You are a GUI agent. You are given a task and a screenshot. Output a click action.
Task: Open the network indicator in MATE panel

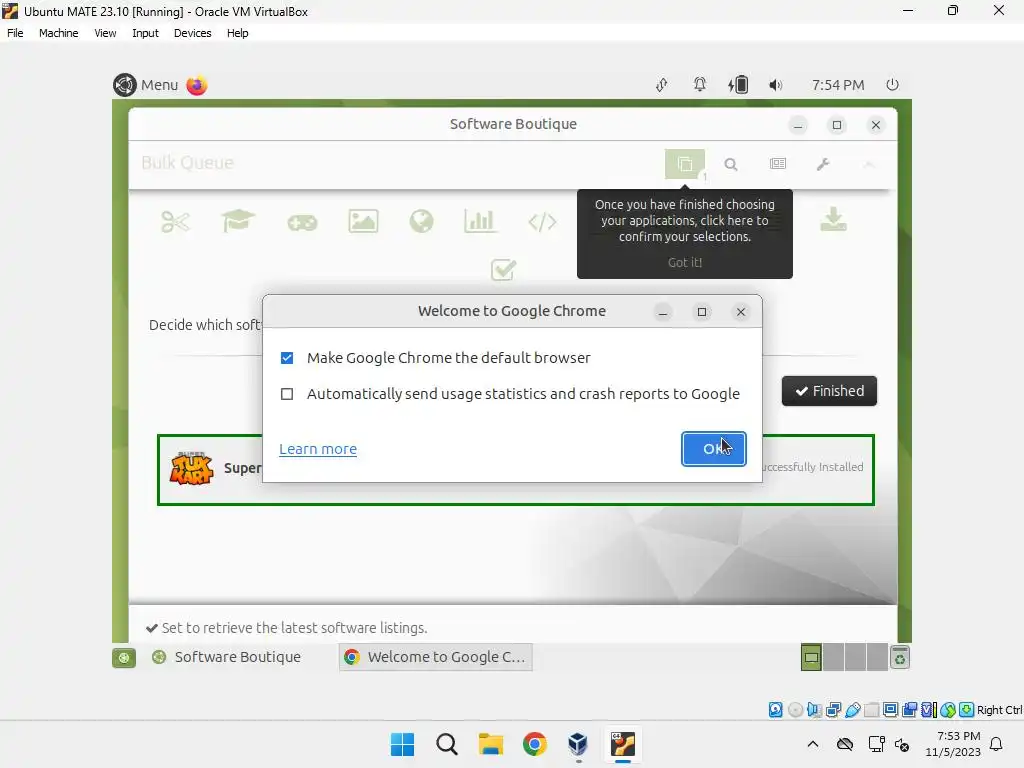[662, 85]
